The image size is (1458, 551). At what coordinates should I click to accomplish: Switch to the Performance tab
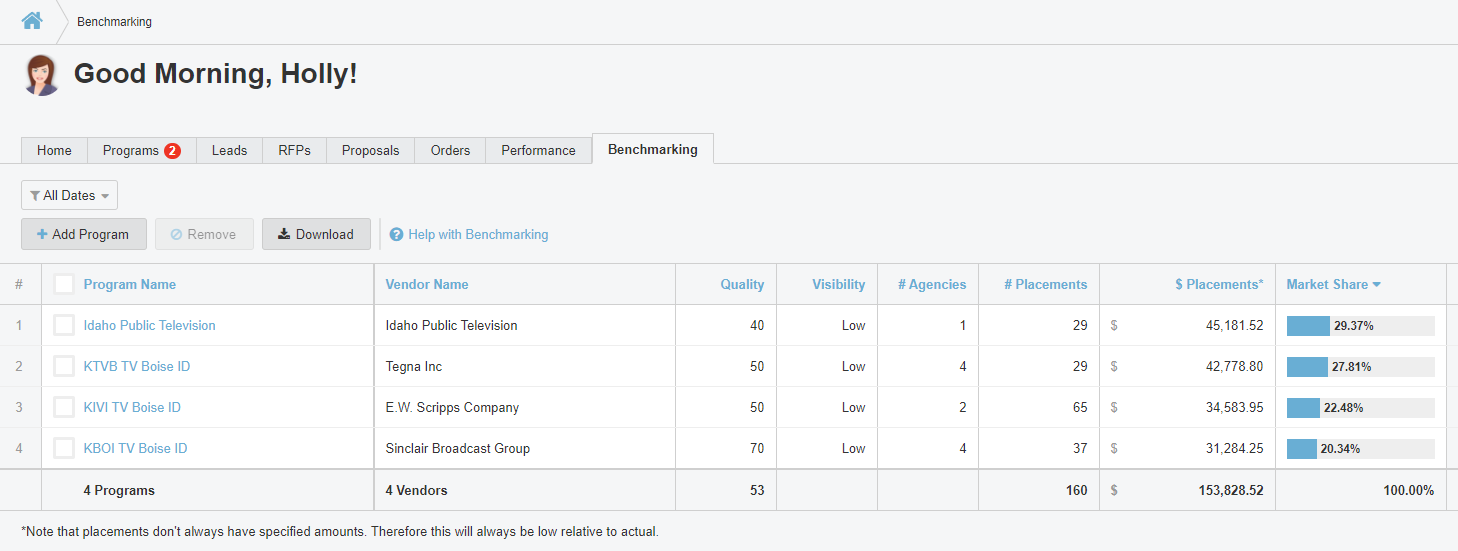[538, 150]
